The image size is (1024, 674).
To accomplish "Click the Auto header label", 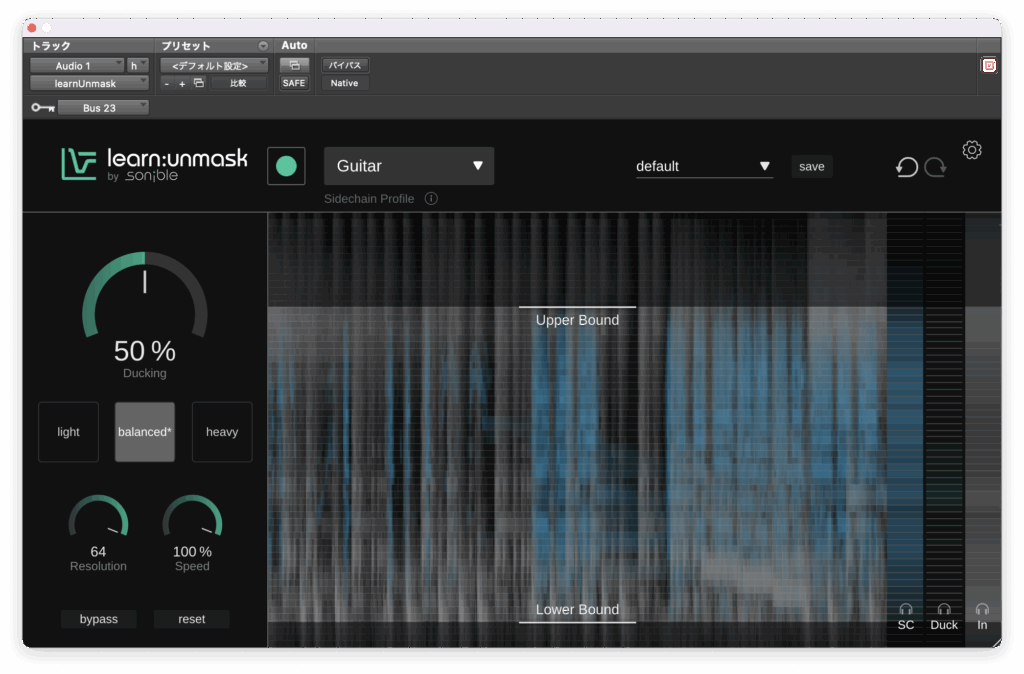I will [294, 45].
